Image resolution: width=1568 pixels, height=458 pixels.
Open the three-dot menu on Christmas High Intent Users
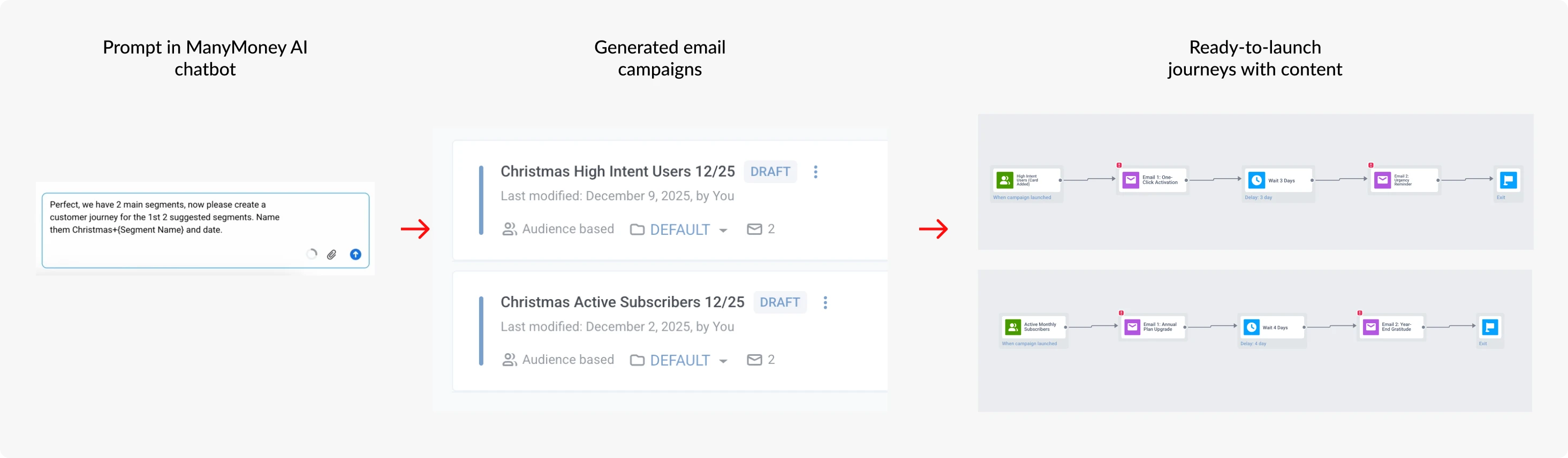point(816,172)
